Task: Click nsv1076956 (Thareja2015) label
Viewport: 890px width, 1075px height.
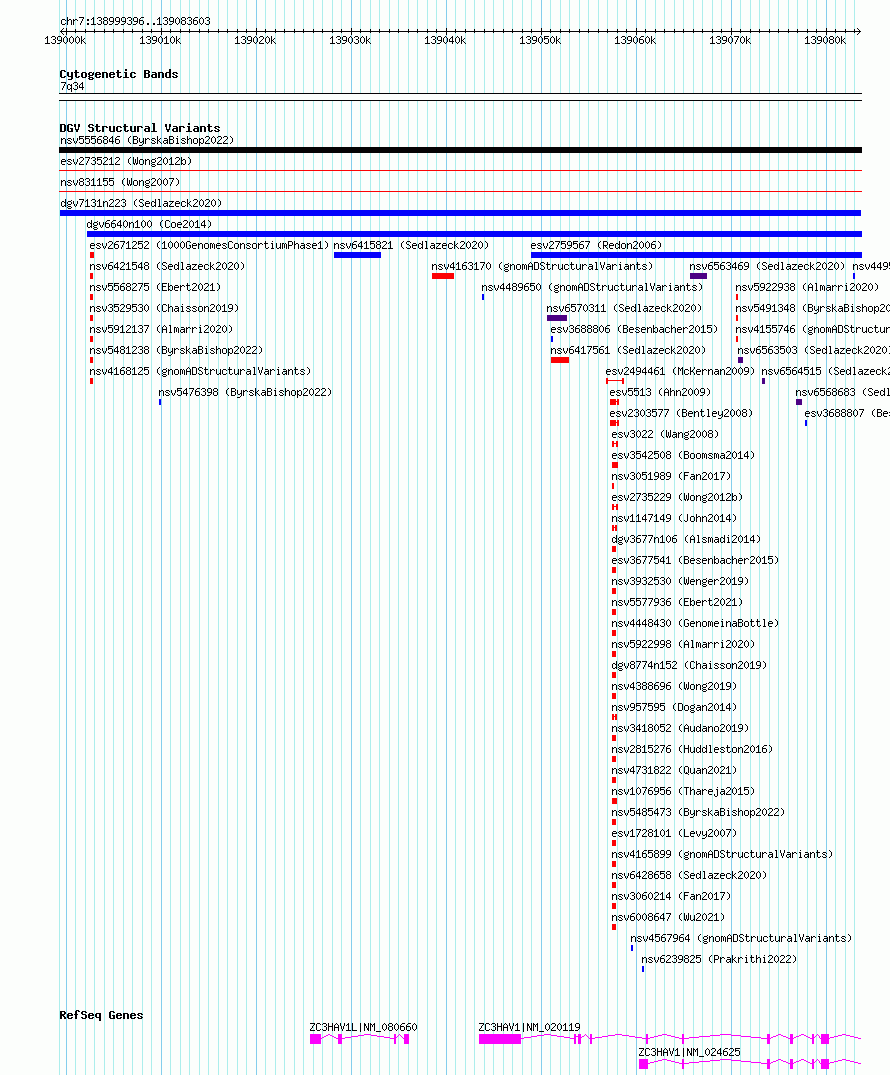Action: pyautogui.click(x=684, y=792)
